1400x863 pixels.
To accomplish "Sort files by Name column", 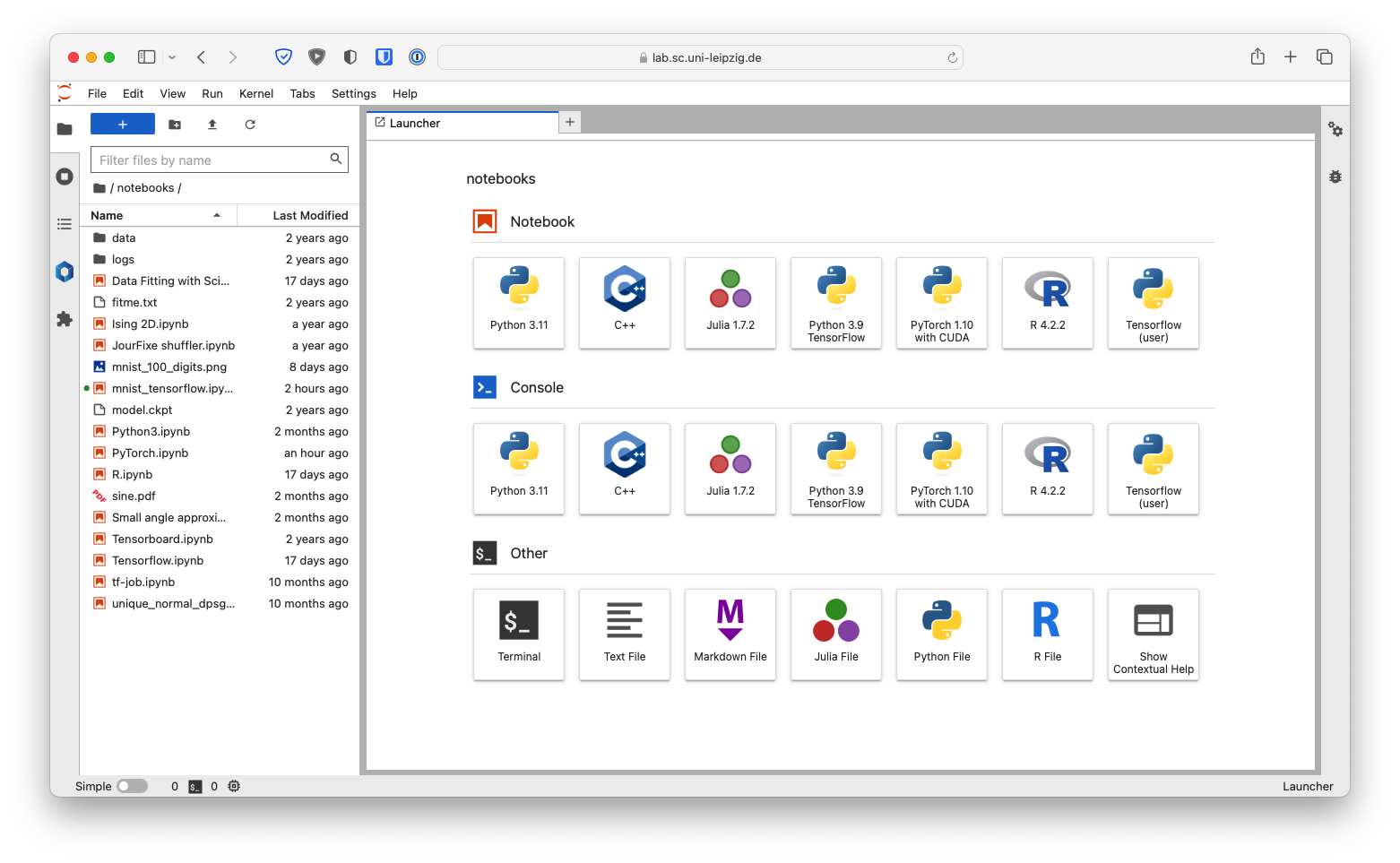I will point(158,215).
